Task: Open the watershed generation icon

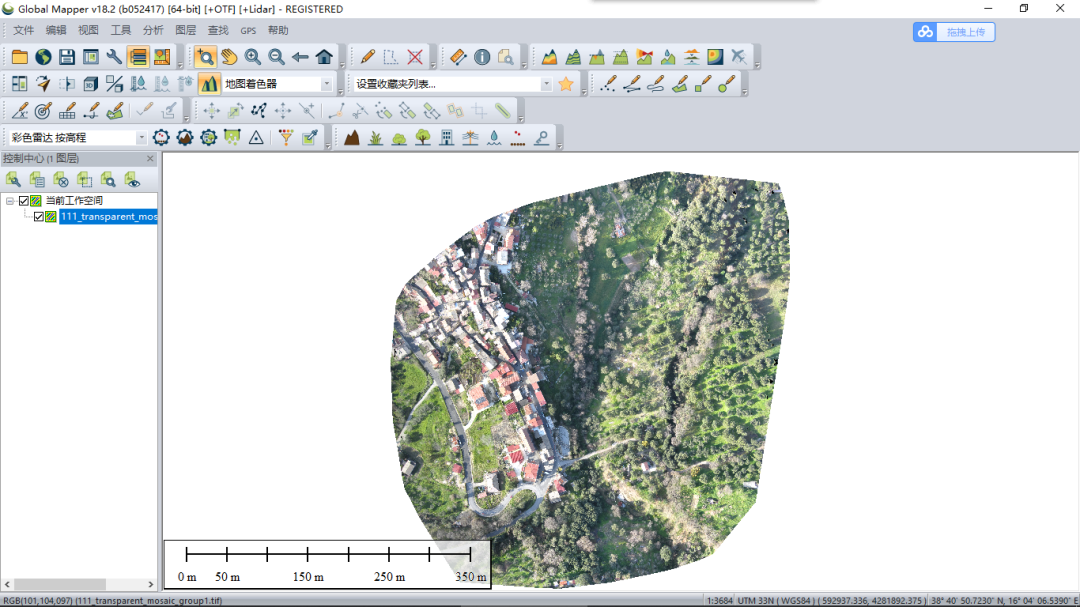Action: pyautogui.click(x=667, y=57)
